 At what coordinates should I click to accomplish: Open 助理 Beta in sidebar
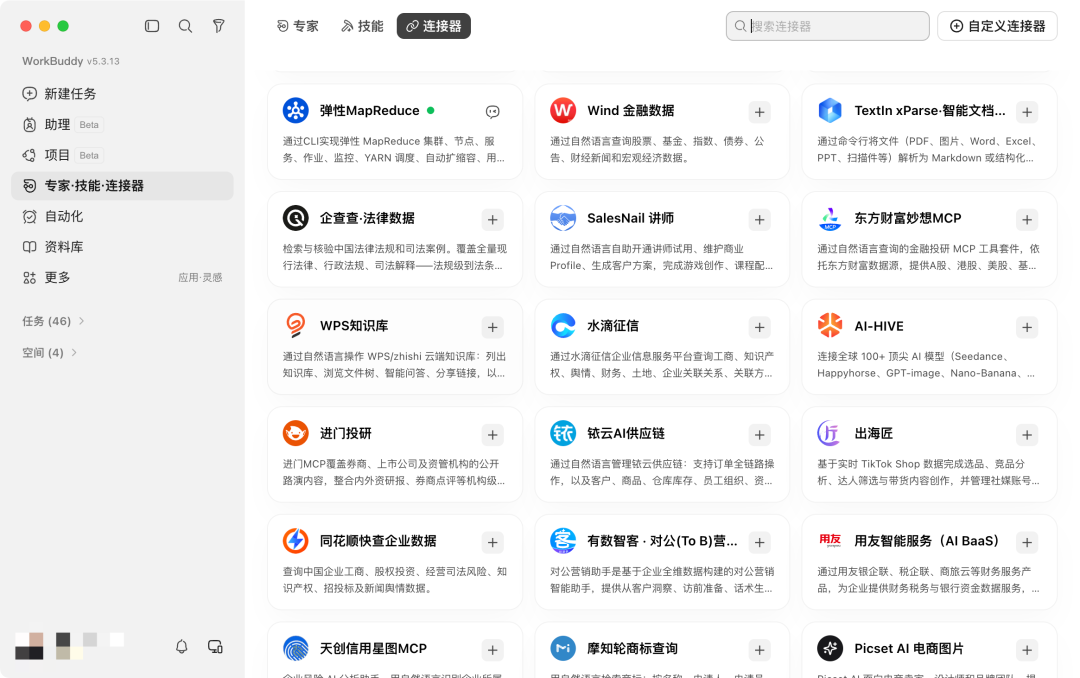pos(122,125)
